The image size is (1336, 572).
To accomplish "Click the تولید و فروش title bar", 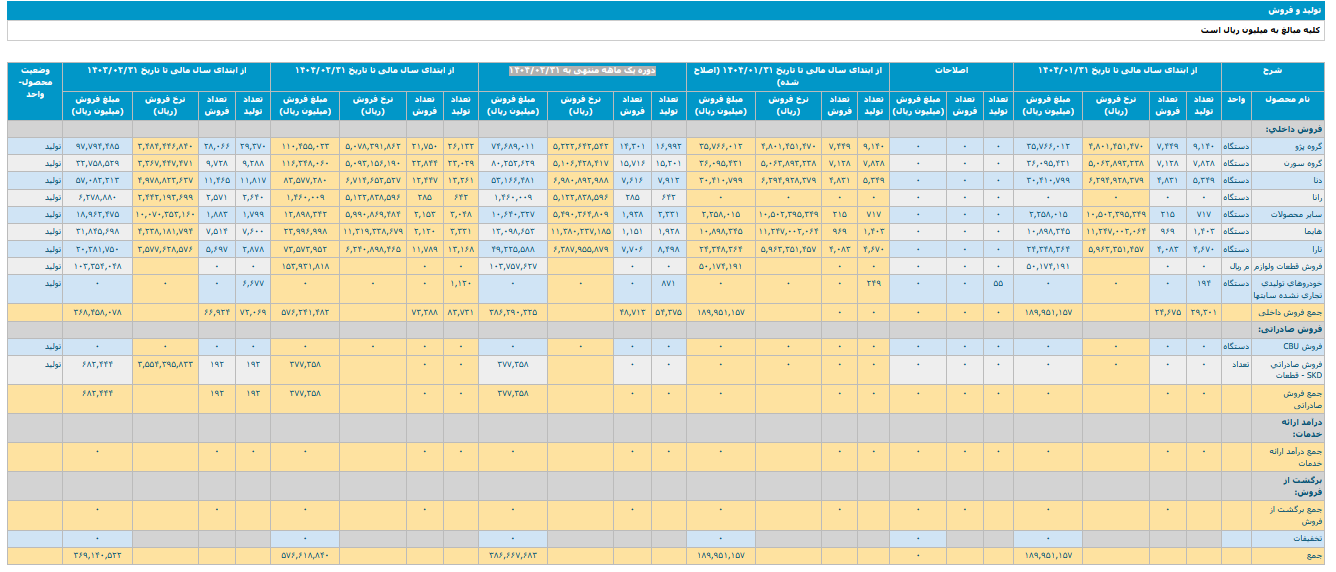I will 1300,10.
